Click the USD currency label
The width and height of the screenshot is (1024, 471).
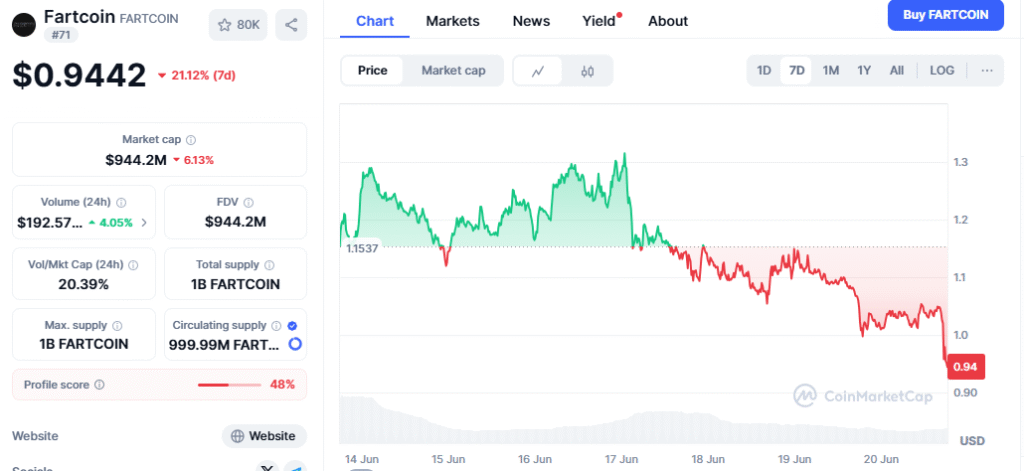point(972,440)
